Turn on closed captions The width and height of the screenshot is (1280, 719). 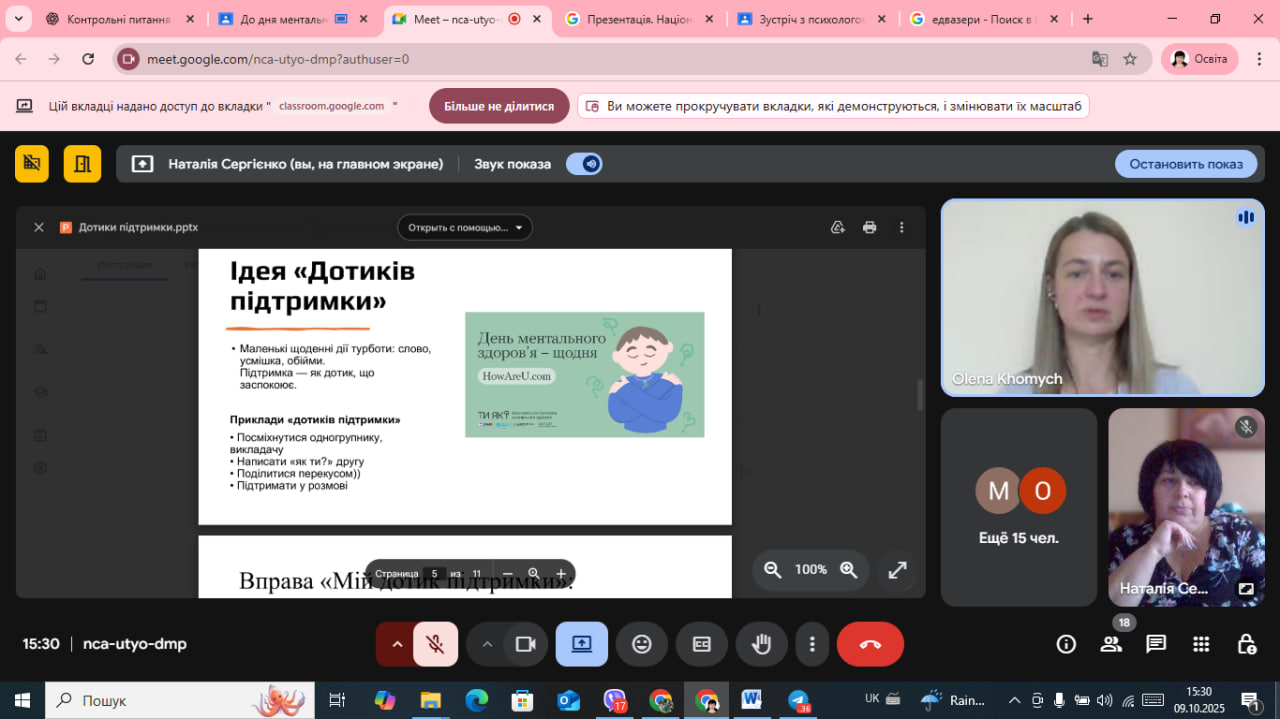702,644
